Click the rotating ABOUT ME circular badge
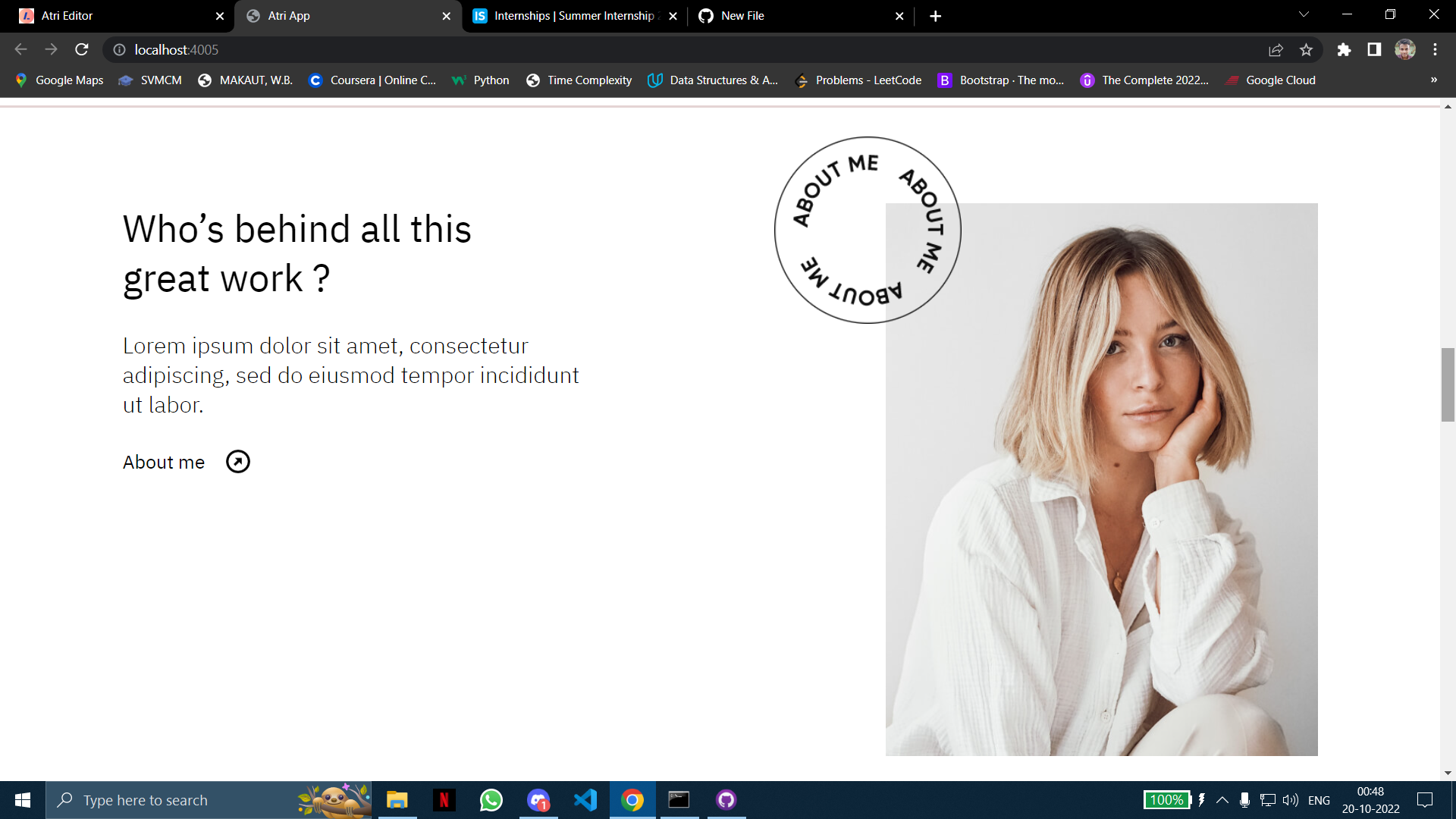The image size is (1456, 819). [867, 230]
